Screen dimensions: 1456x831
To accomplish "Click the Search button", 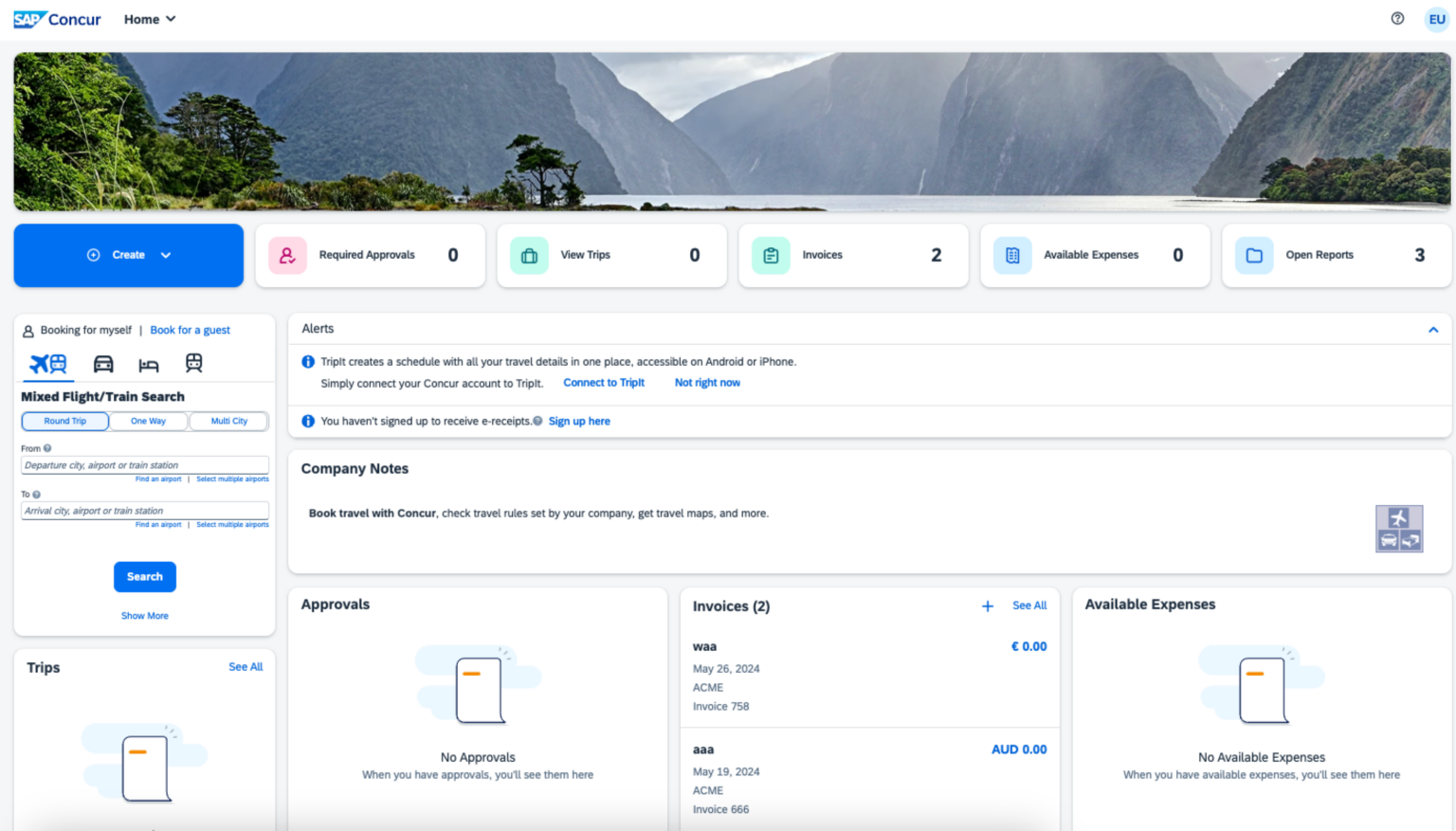I will click(144, 576).
